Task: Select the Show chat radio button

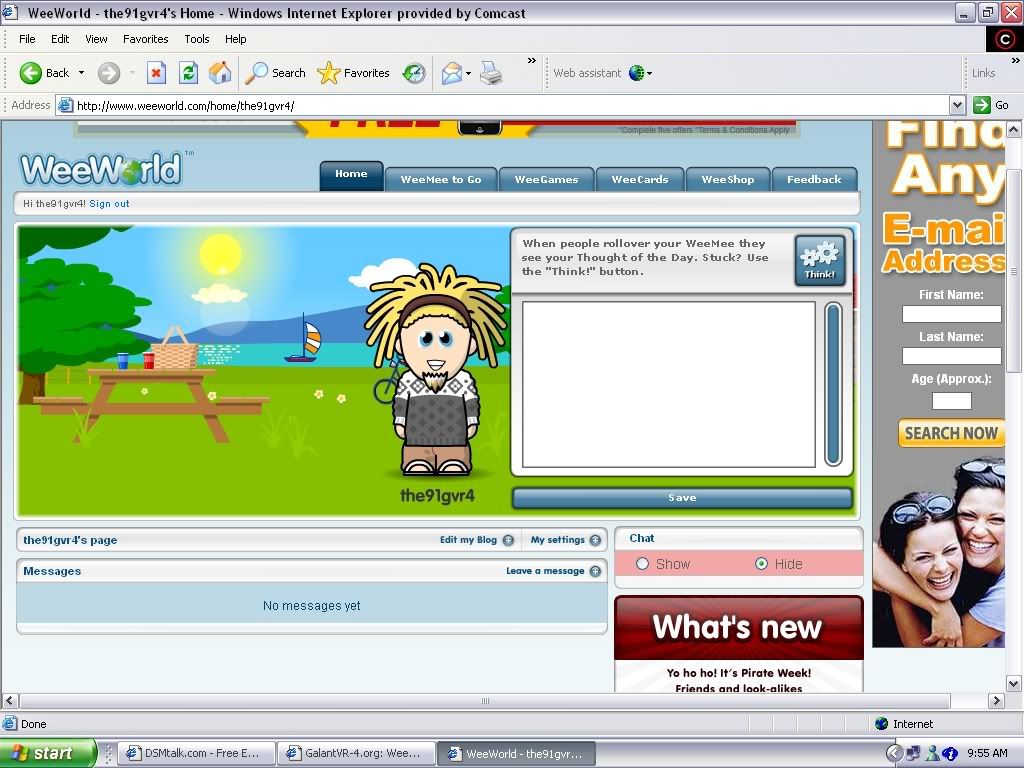Action: (x=643, y=564)
